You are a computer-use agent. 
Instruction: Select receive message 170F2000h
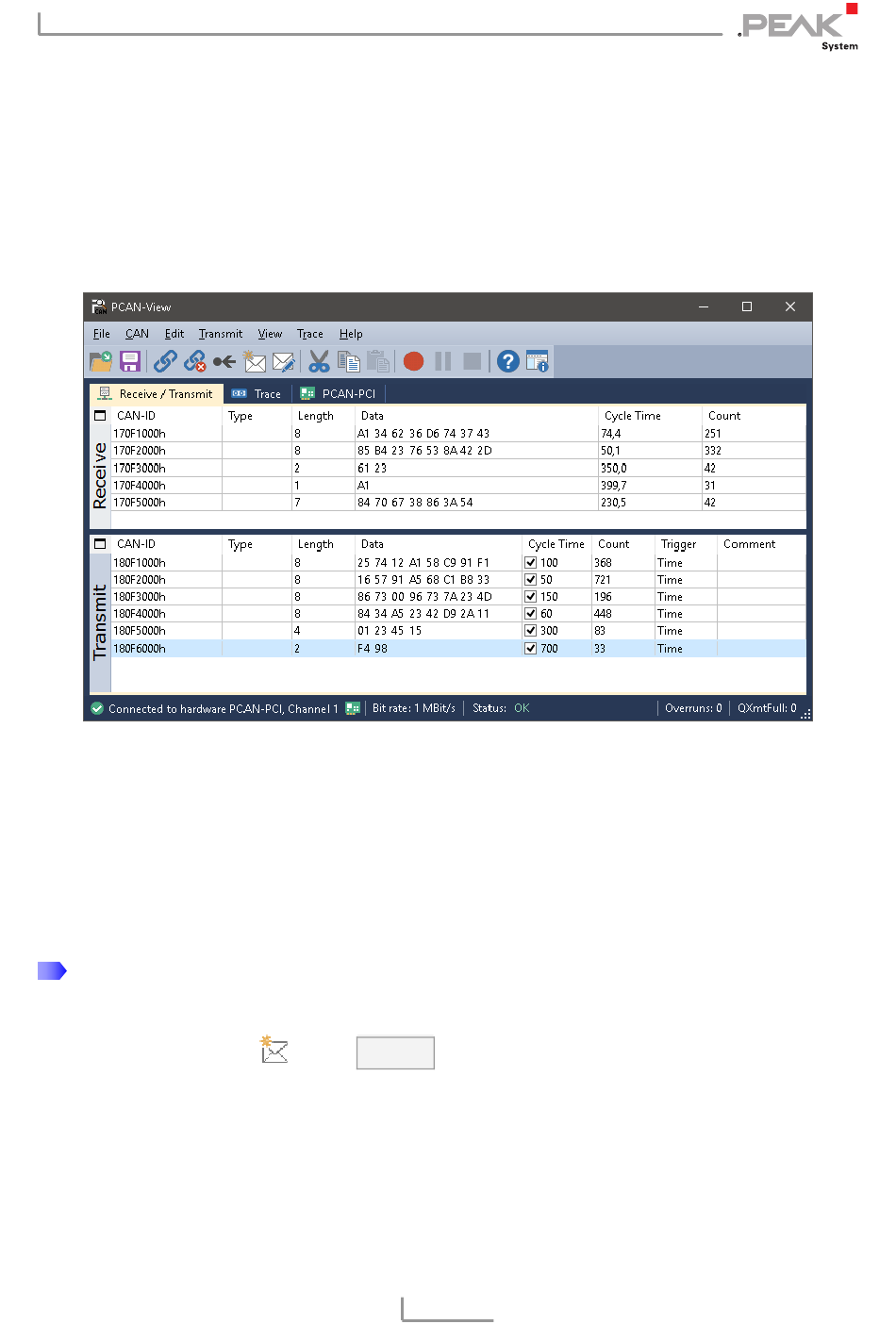pyautogui.click(x=458, y=451)
